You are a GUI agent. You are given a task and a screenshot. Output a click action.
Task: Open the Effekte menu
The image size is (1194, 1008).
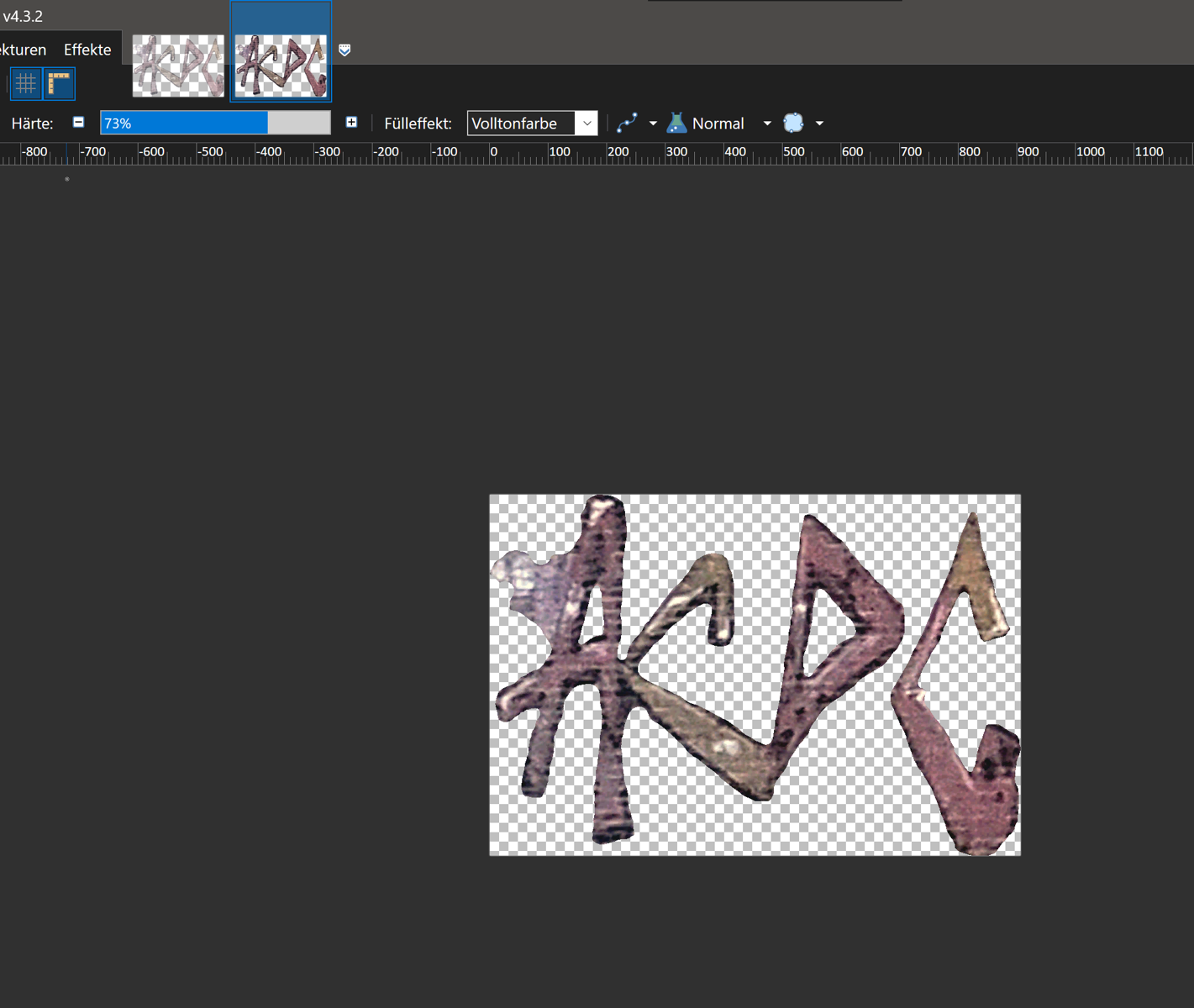point(87,50)
